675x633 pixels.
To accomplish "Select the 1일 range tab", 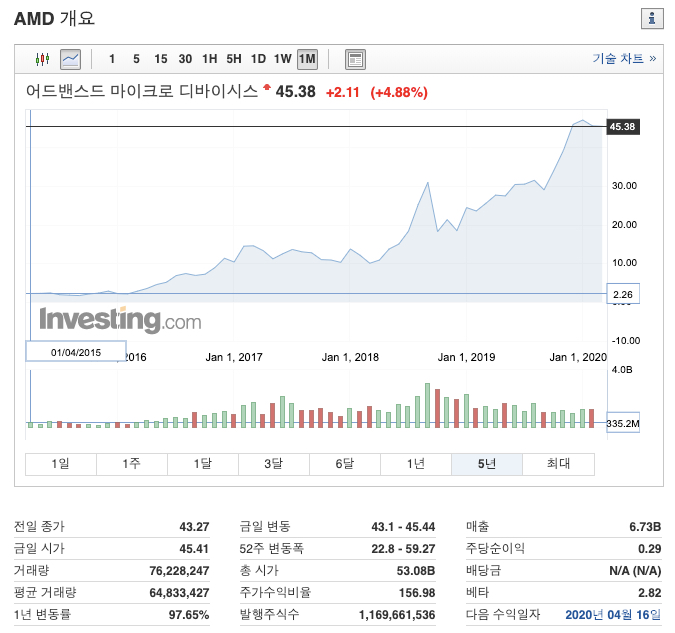I will point(61,464).
